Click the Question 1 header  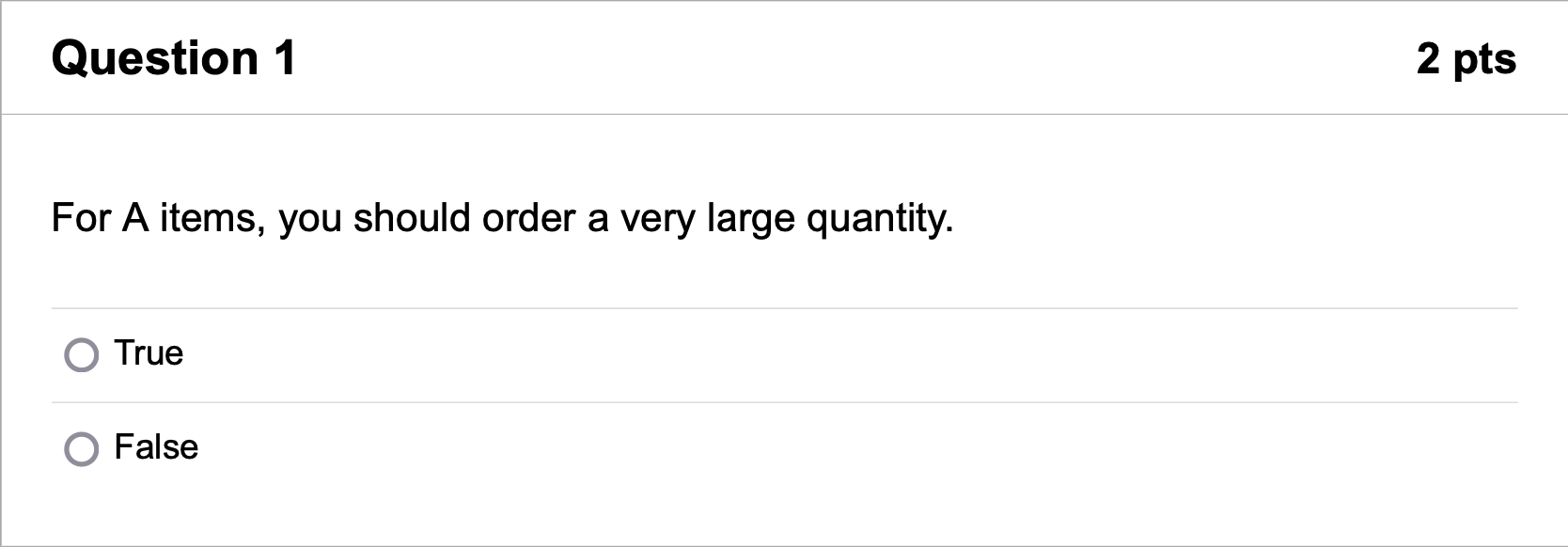pos(175,58)
